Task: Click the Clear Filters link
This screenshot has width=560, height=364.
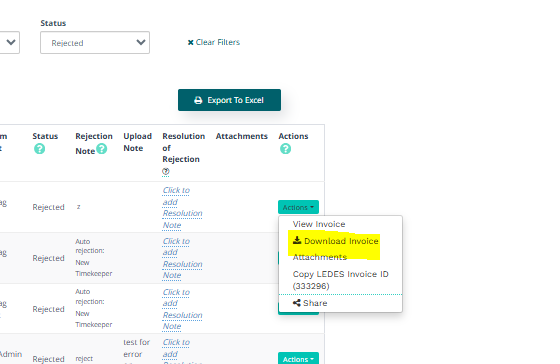Action: click(214, 42)
